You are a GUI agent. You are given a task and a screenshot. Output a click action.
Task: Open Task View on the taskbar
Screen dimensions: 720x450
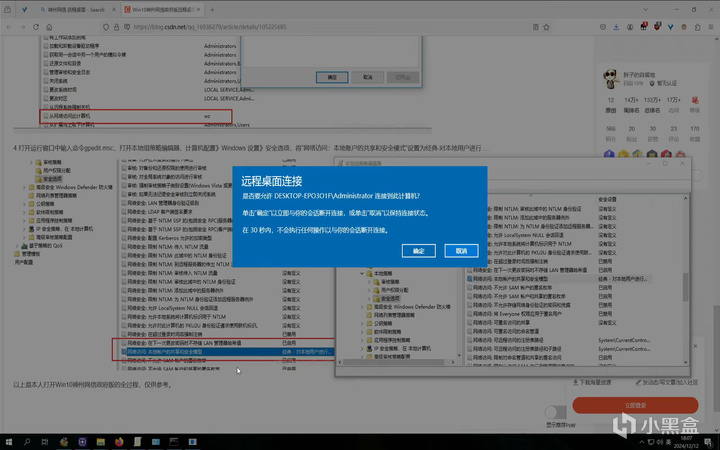pyautogui.click(x=45, y=442)
